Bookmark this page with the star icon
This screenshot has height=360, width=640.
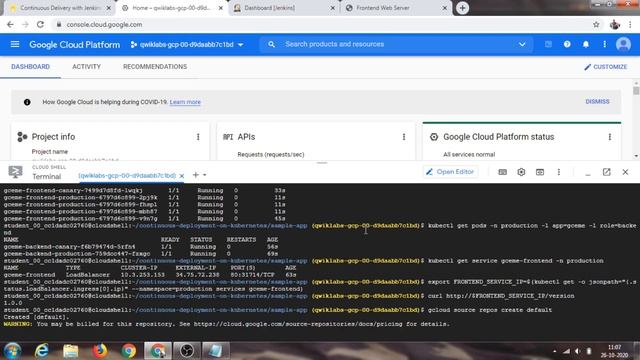(596, 24)
